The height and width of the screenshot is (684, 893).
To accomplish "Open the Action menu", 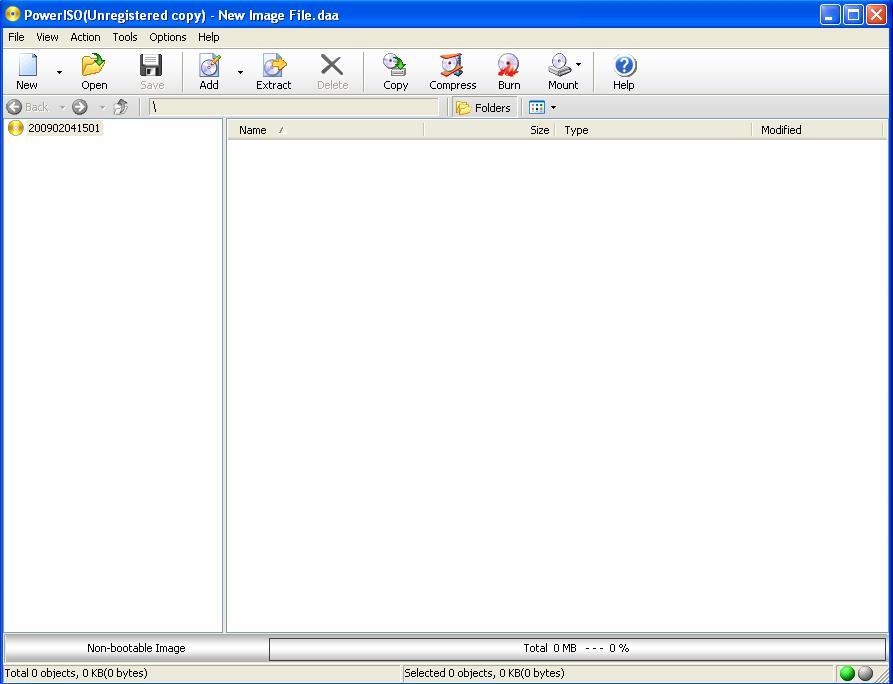I will pos(85,37).
